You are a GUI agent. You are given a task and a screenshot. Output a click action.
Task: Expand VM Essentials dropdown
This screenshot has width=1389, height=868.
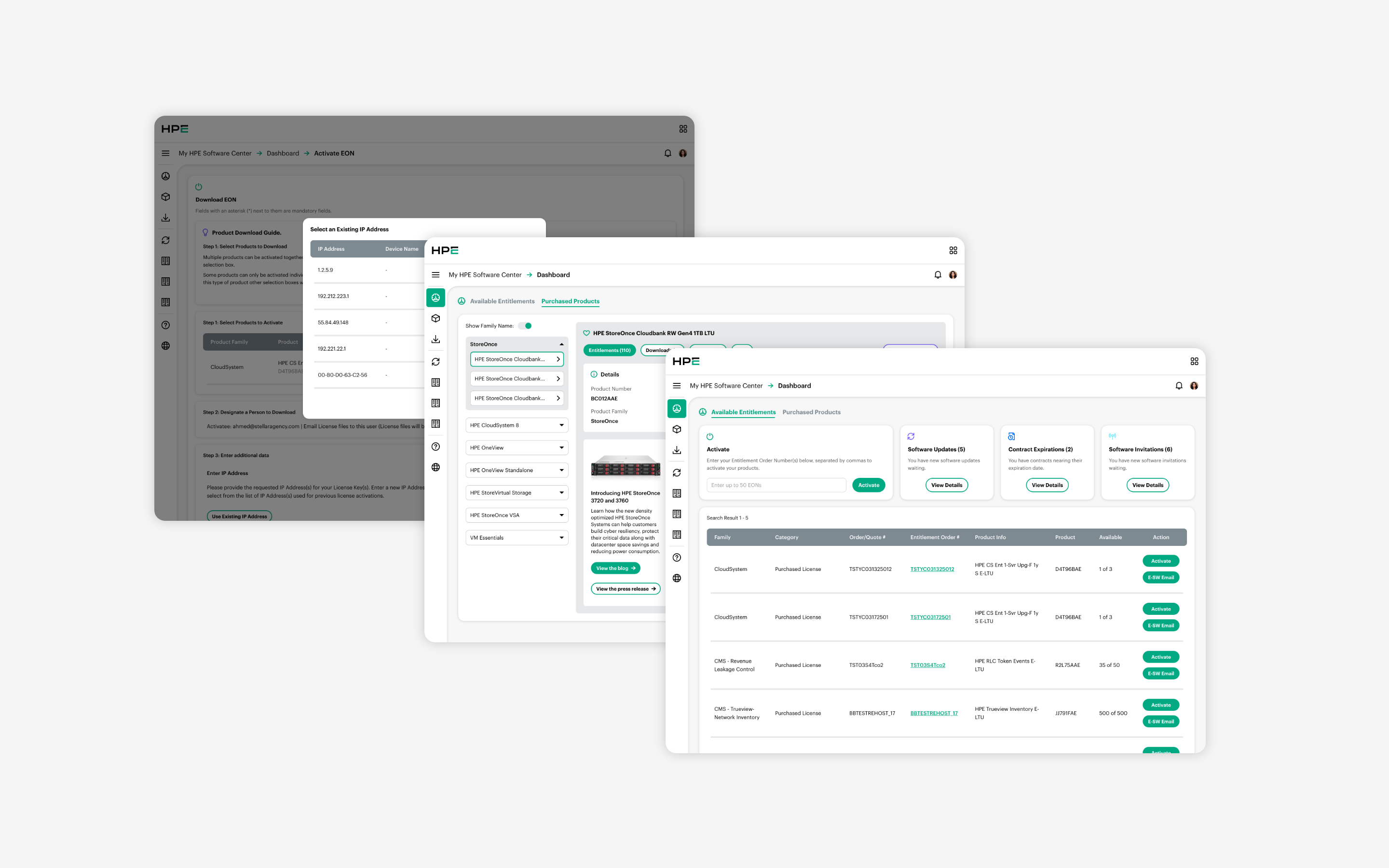click(x=517, y=537)
